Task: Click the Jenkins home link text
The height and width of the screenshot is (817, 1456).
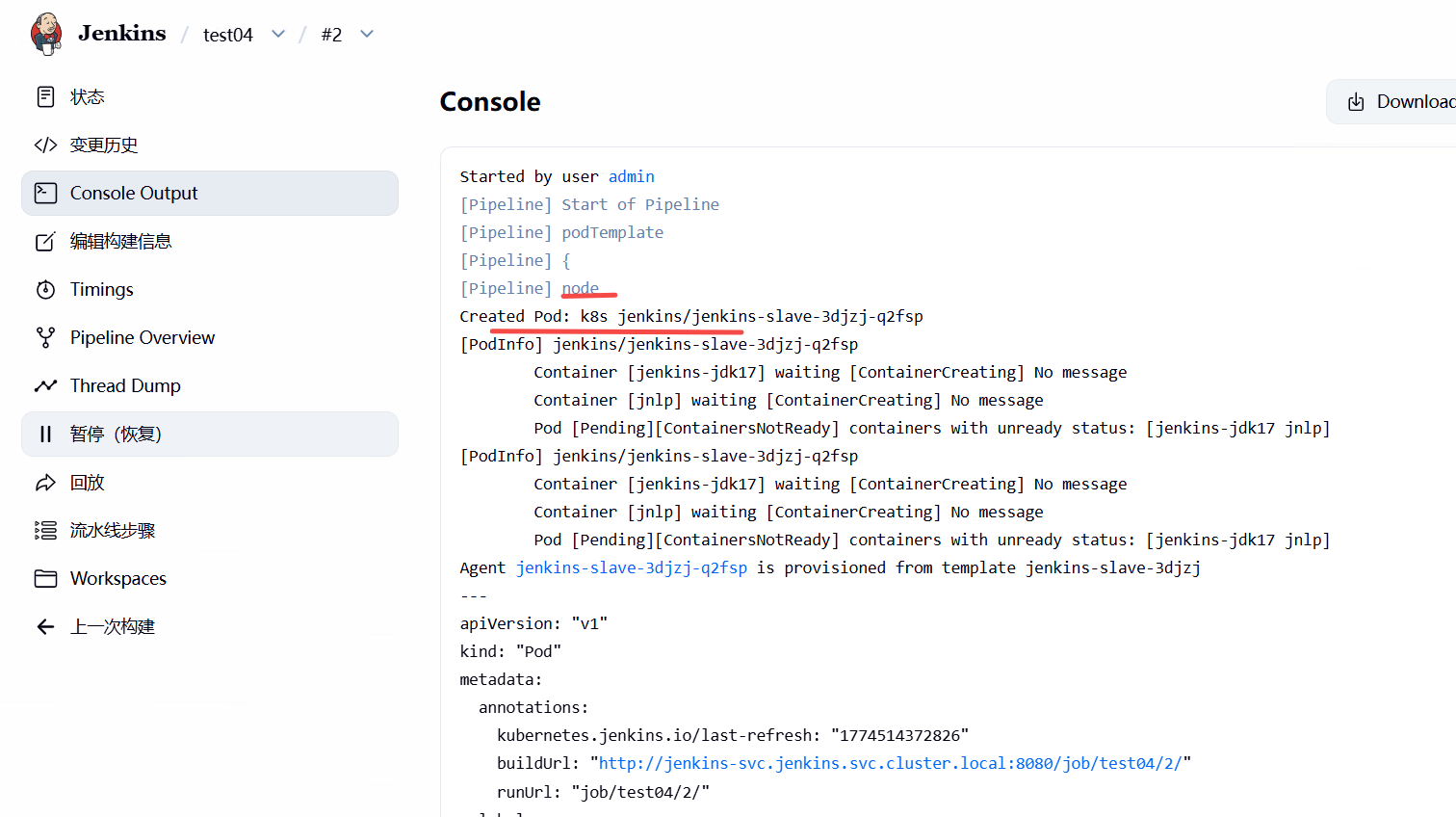Action: click(x=122, y=34)
